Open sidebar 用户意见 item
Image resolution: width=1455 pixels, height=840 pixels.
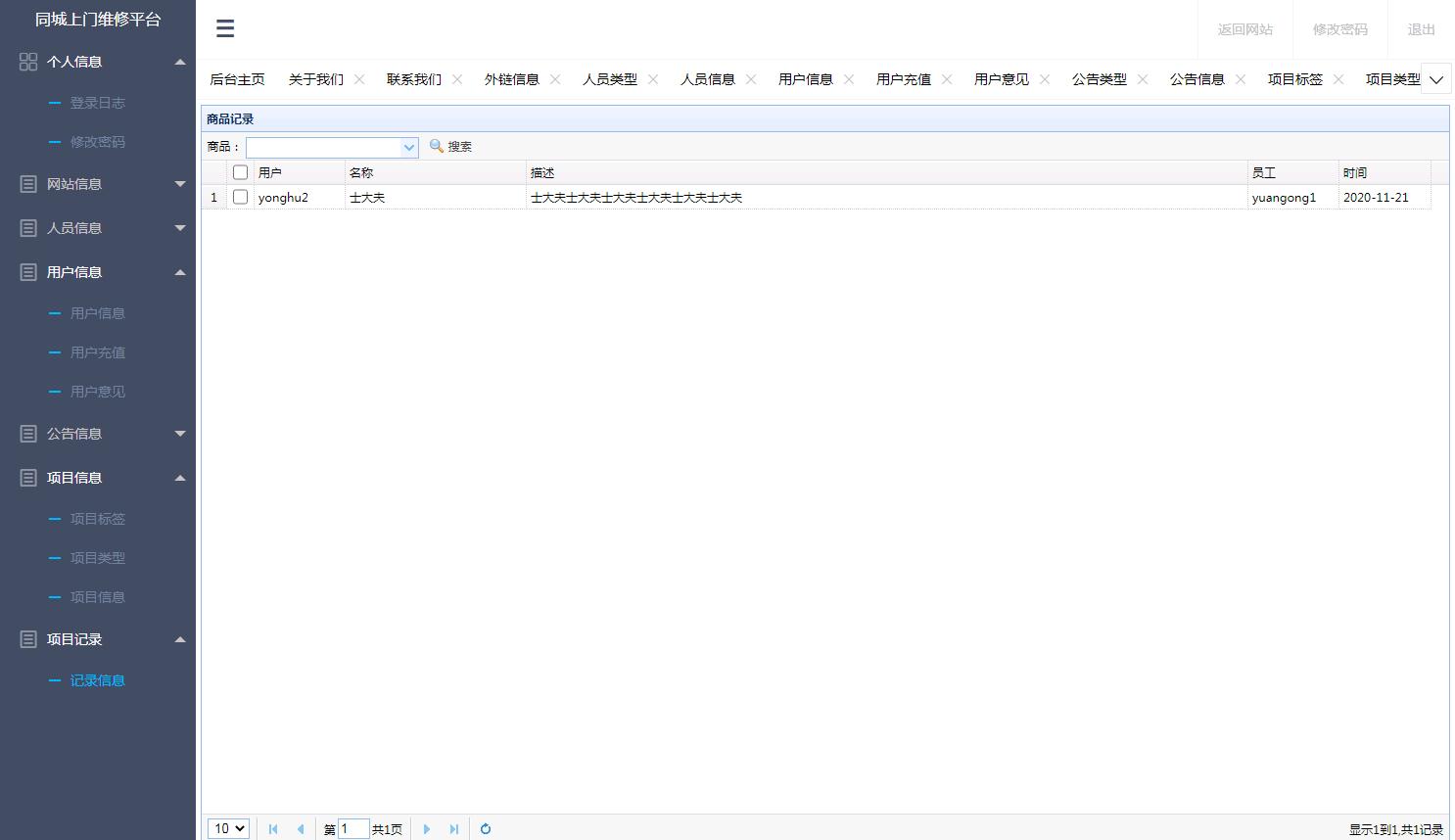pos(98,392)
